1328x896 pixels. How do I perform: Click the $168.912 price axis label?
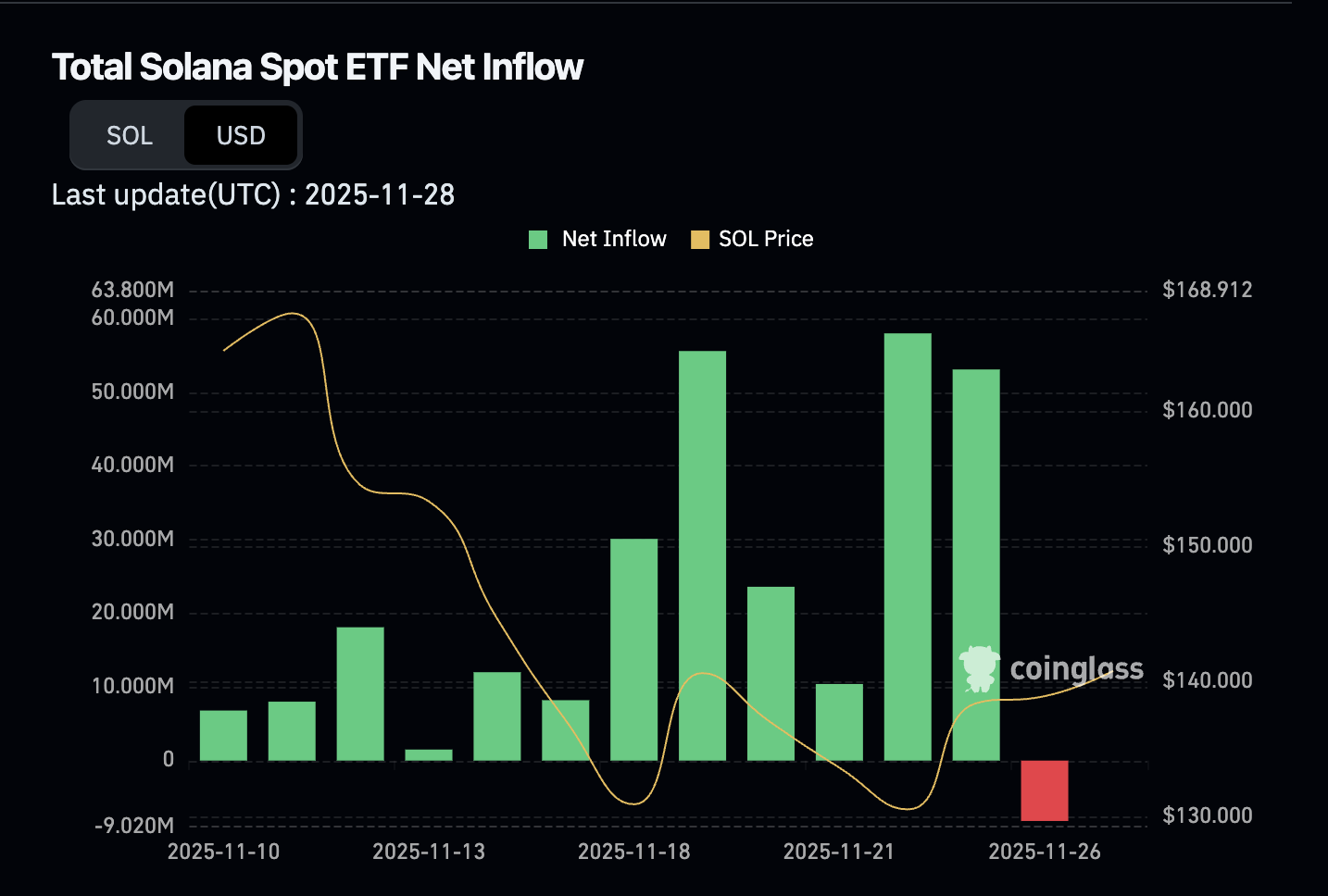point(1207,289)
